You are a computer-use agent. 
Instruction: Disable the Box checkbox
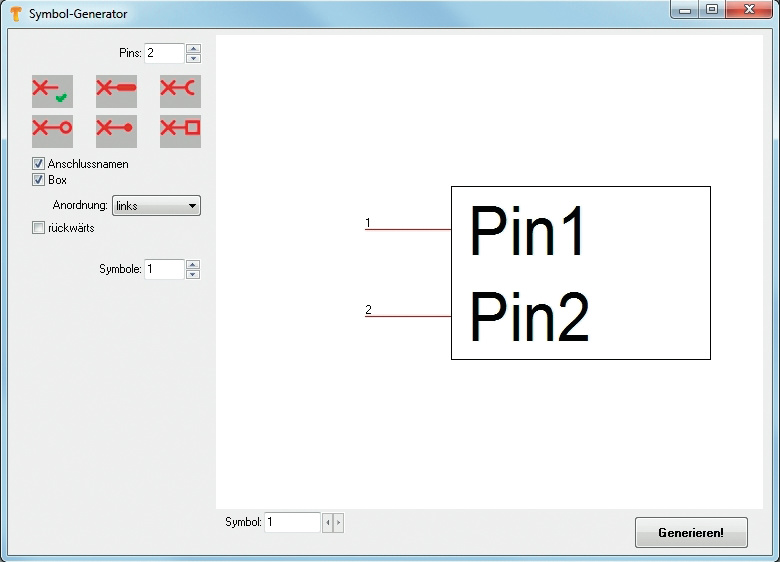(39, 180)
